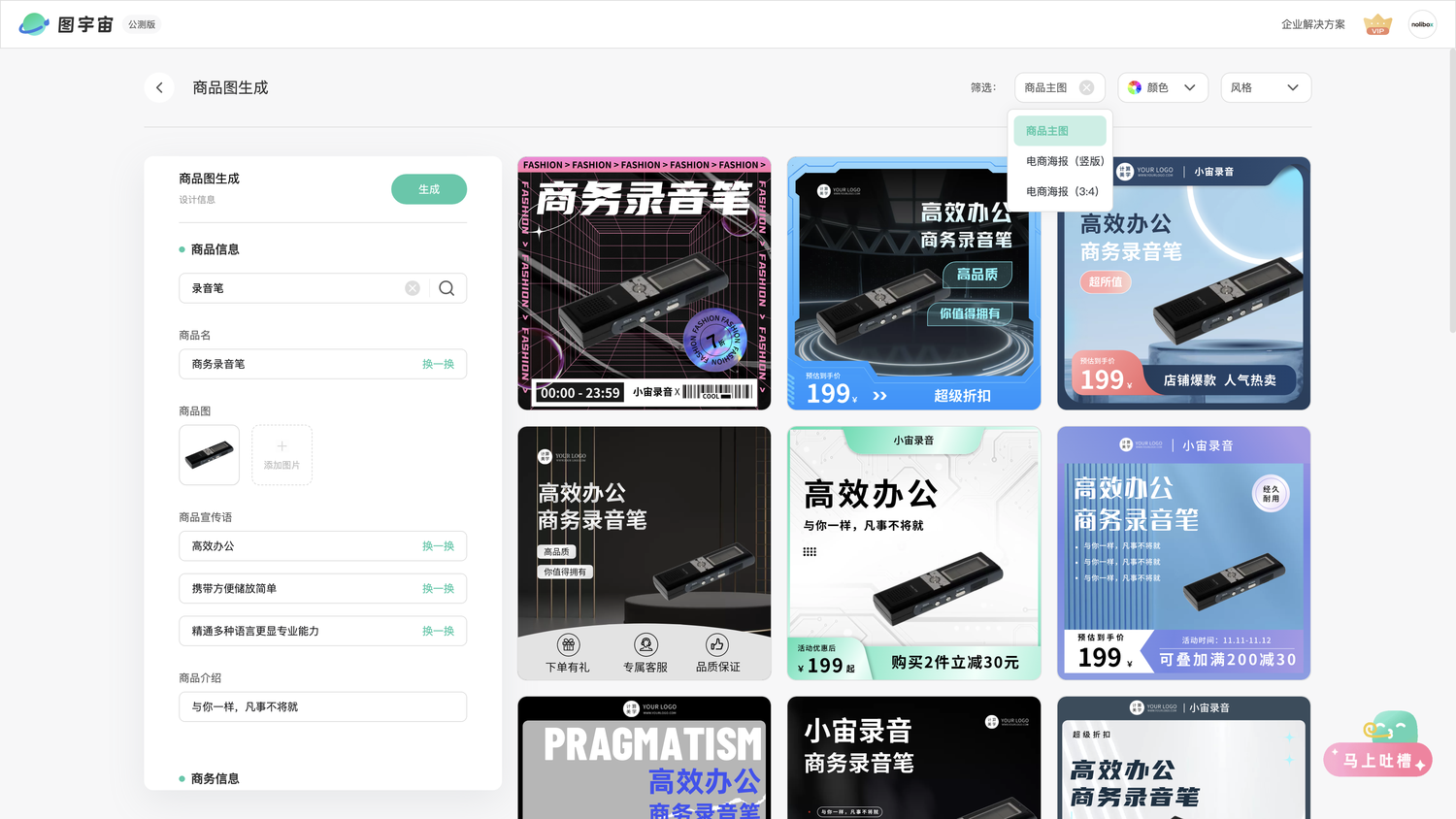The image size is (1456, 819).
Task: Open the 购买2件立减30元 template
Action: click(913, 553)
